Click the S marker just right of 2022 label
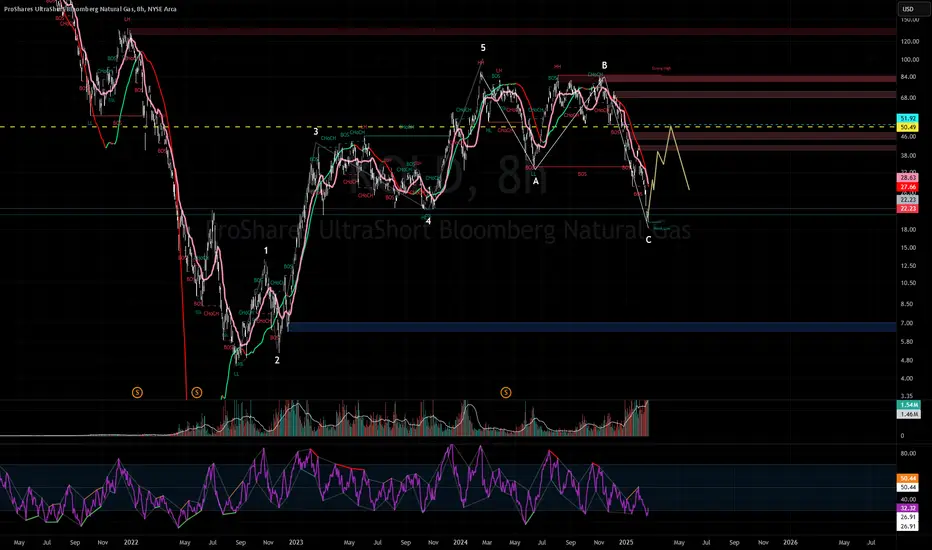Image resolution: width=932 pixels, height=550 pixels. click(x=137, y=392)
